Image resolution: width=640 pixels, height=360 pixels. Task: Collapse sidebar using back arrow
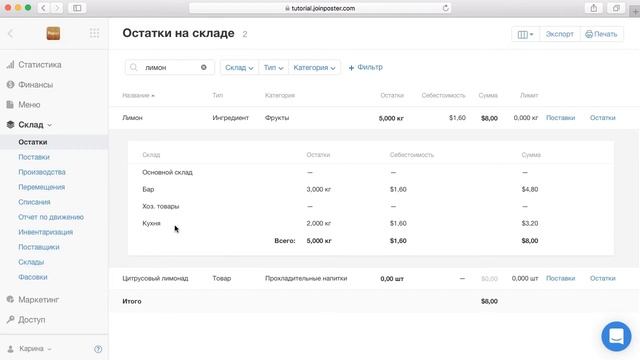(11, 33)
